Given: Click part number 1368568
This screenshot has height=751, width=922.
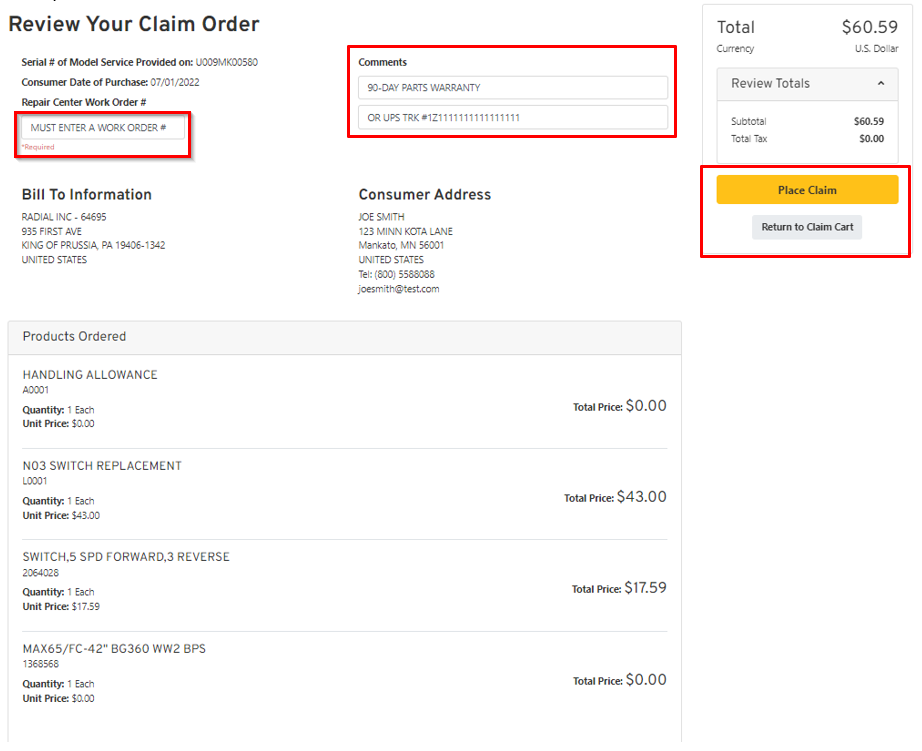Looking at the screenshot, I should click(x=40, y=664).
